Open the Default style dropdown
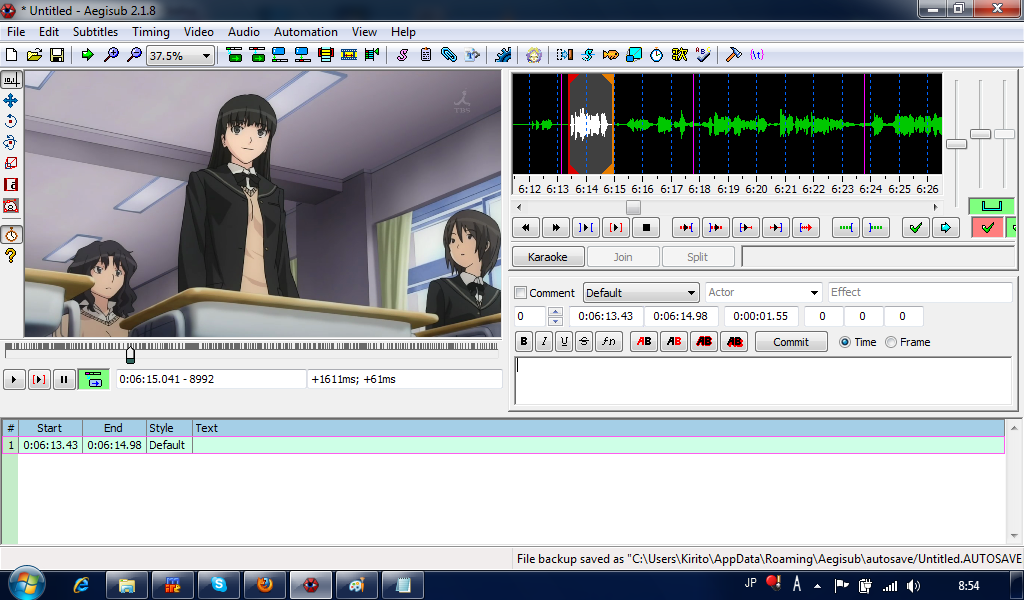Screen dimensions: 1024x600 click(641, 292)
